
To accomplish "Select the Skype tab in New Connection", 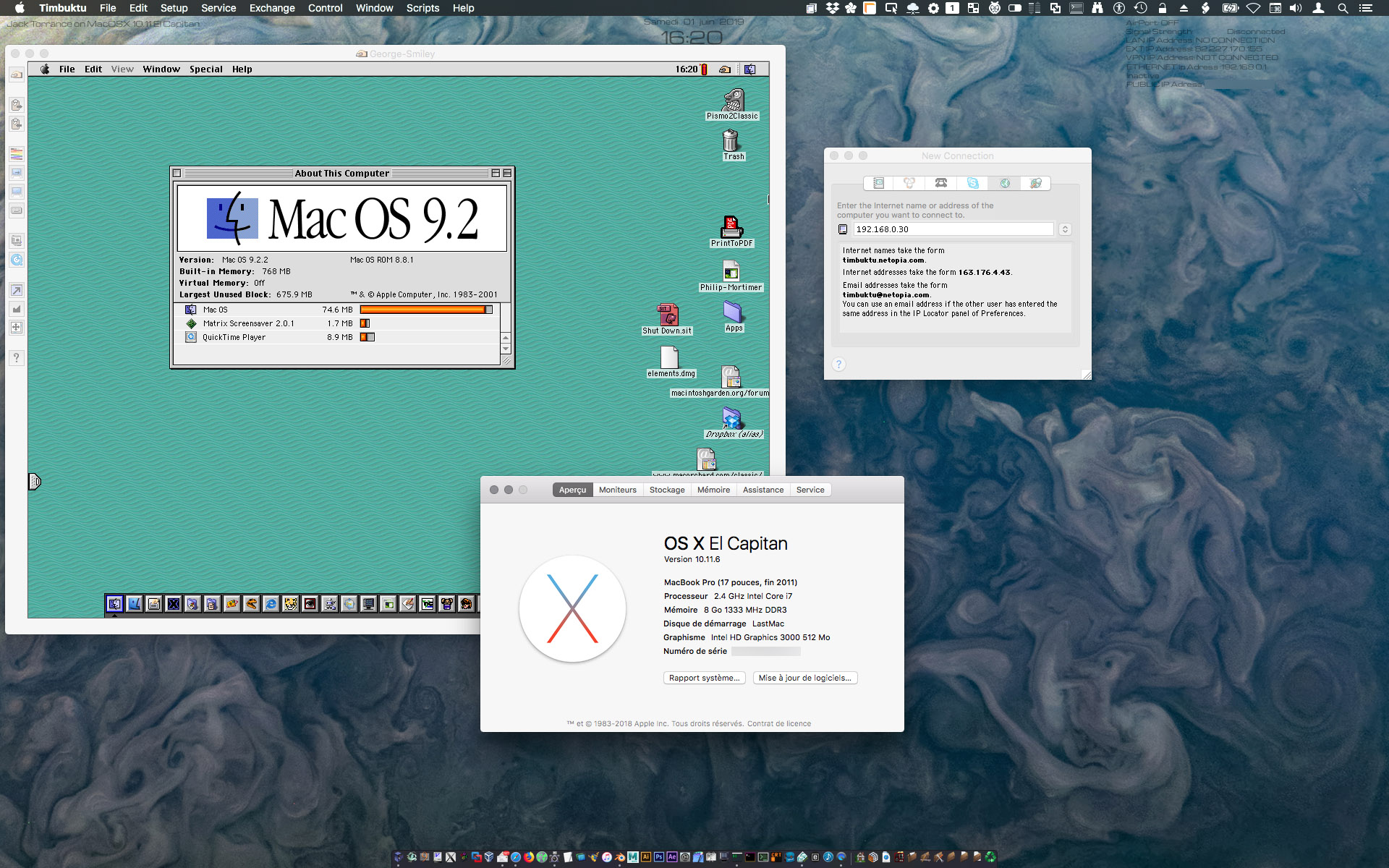I will click(x=972, y=183).
